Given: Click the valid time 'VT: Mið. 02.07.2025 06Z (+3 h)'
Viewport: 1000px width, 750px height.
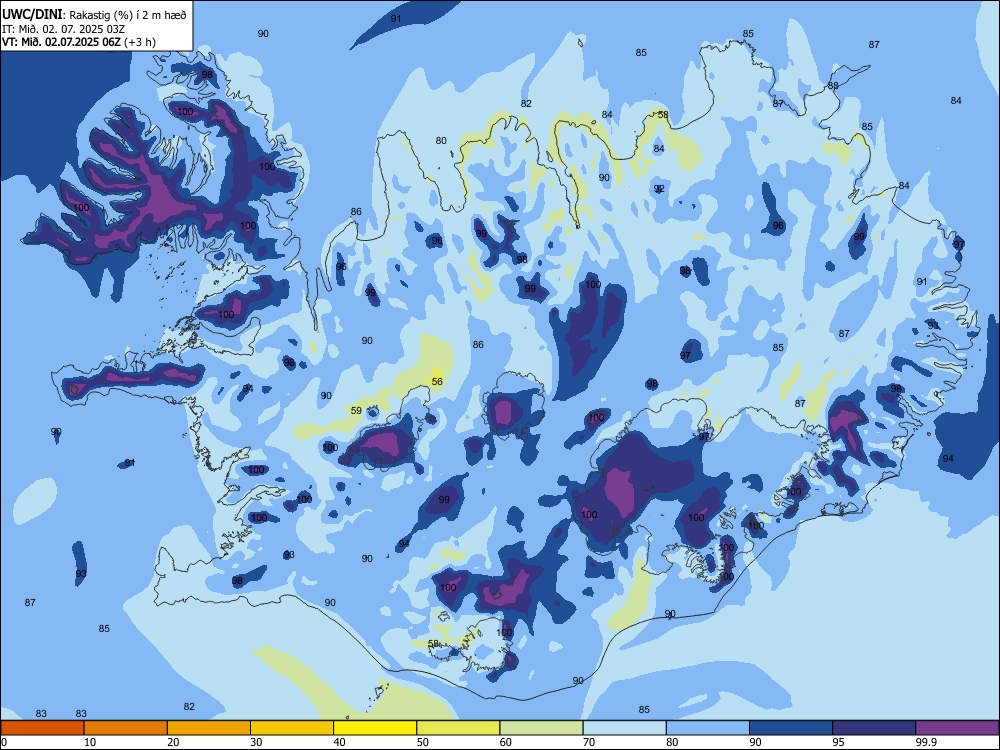Looking at the screenshot, I should [78, 42].
